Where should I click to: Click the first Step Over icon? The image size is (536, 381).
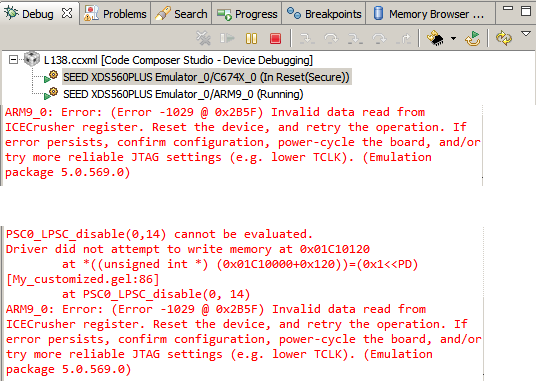pyautogui.click(x=331, y=38)
